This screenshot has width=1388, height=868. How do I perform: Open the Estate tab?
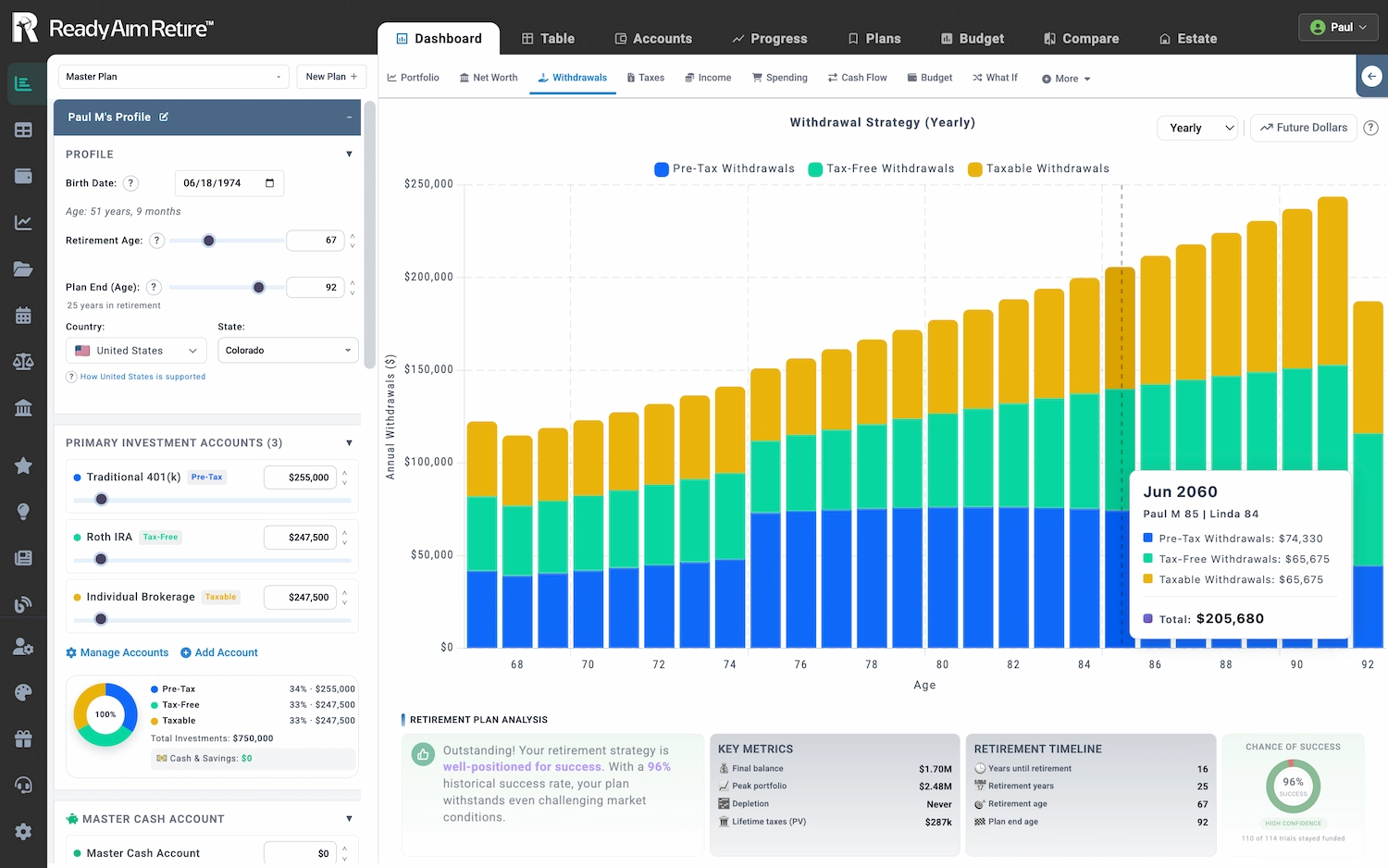[1187, 39]
